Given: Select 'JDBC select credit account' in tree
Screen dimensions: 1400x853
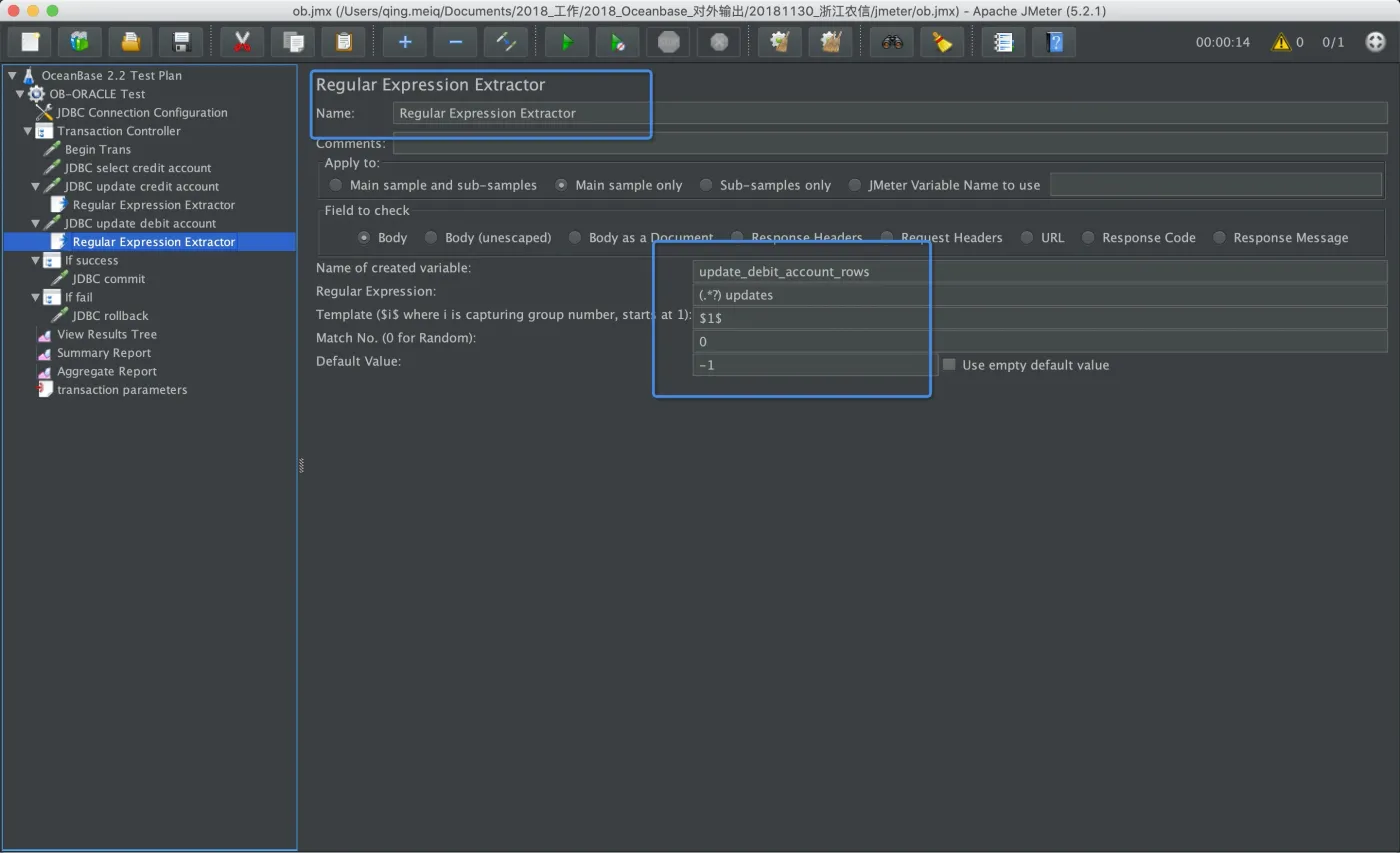Looking at the screenshot, I should tap(138, 168).
